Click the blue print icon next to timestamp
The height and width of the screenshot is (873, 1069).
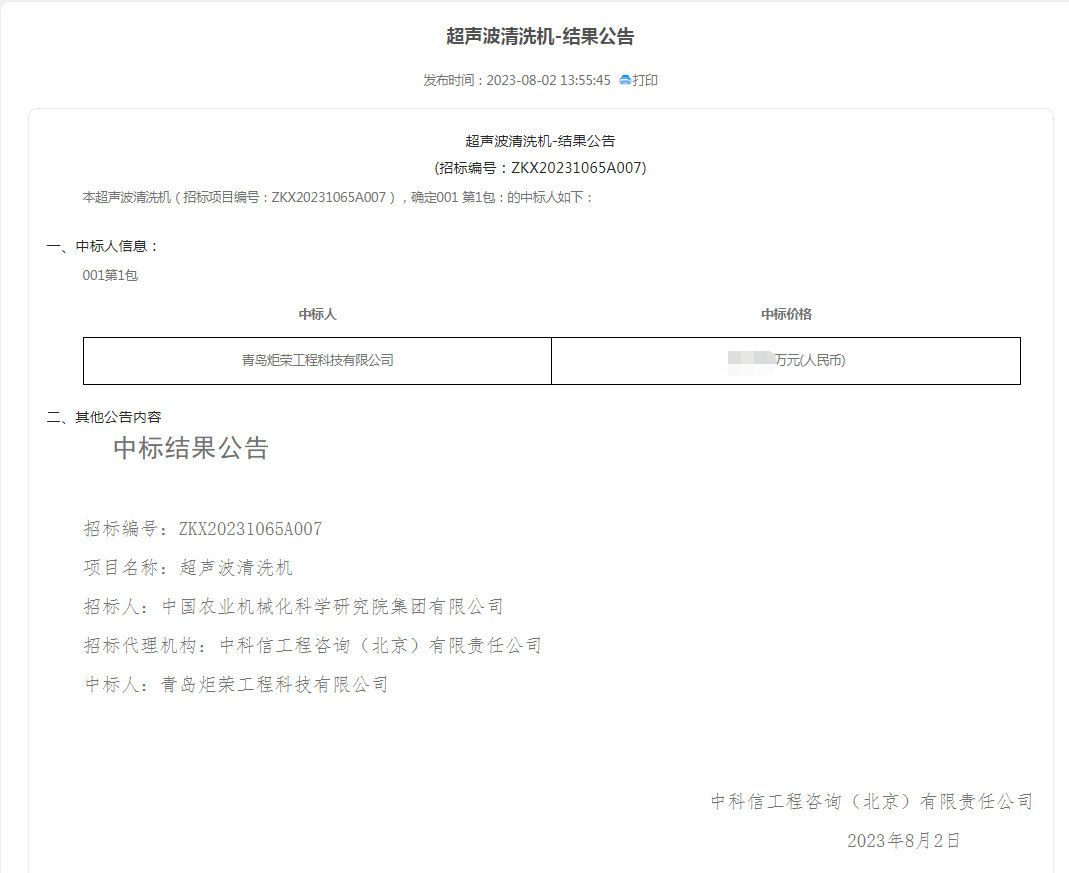pyautogui.click(x=627, y=80)
